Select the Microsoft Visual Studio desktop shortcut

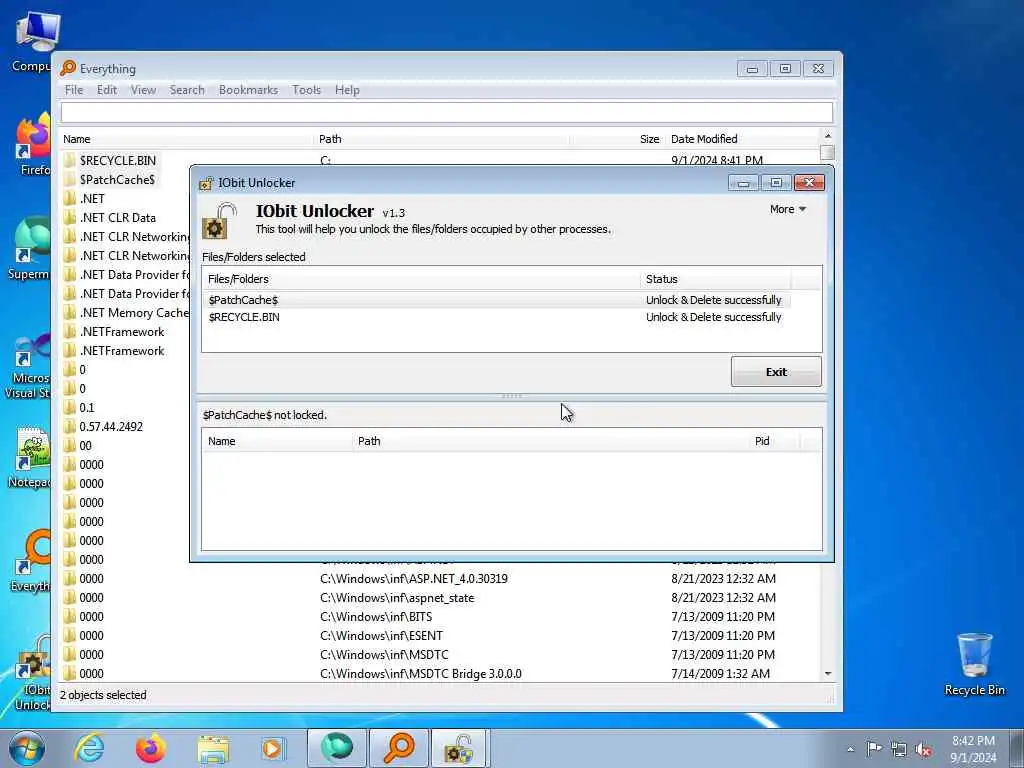27,366
